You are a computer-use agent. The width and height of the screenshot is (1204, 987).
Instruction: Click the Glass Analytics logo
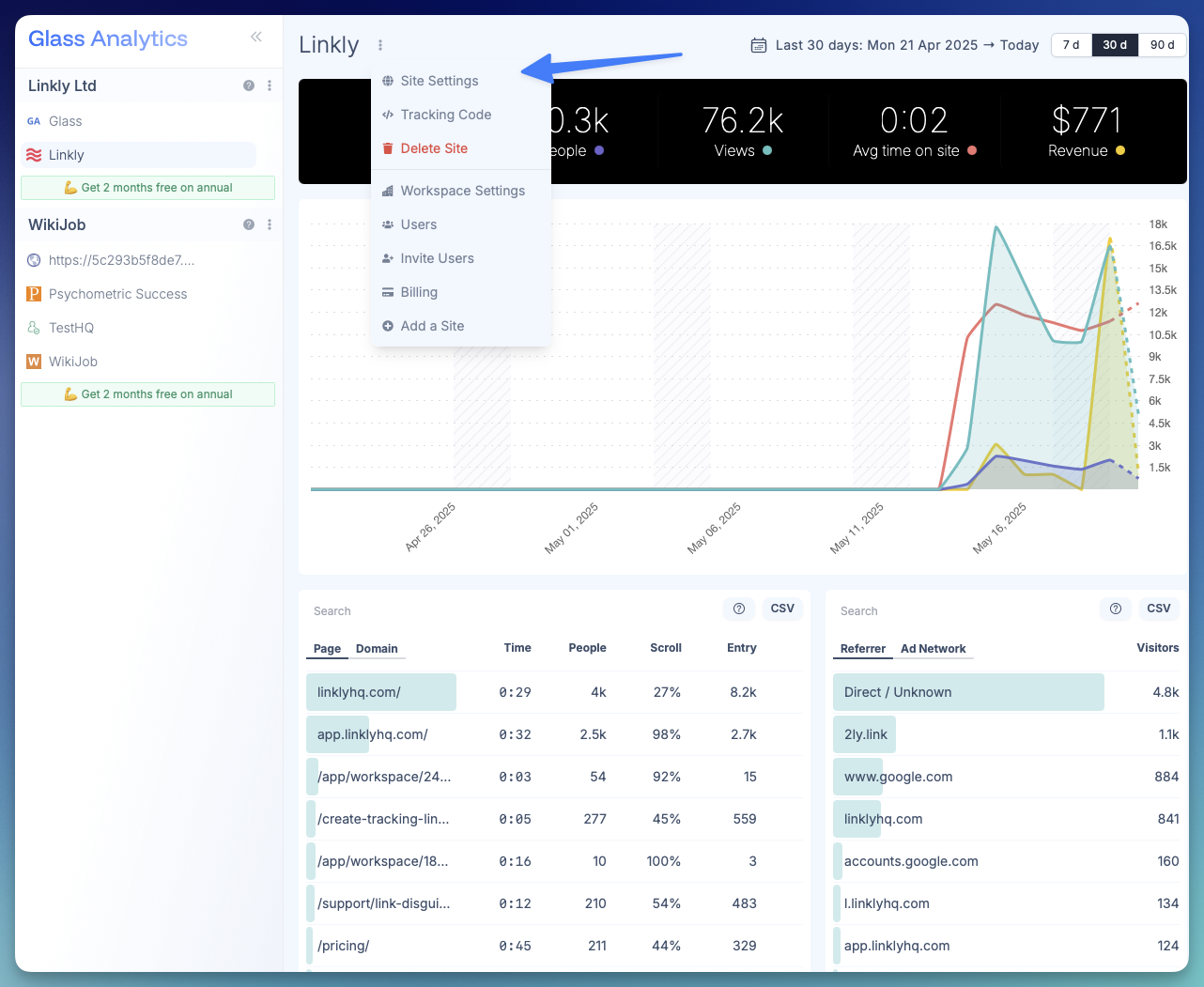pyautogui.click(x=108, y=39)
